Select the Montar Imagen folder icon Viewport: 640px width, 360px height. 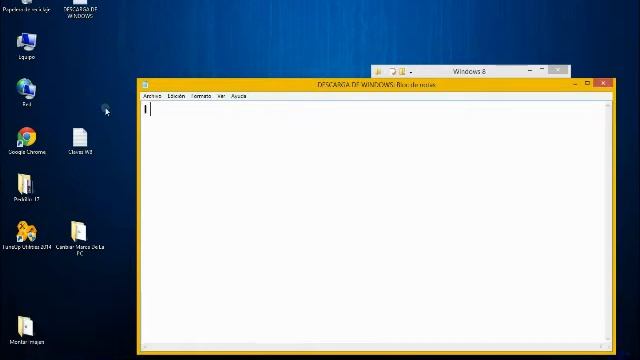pos(27,331)
